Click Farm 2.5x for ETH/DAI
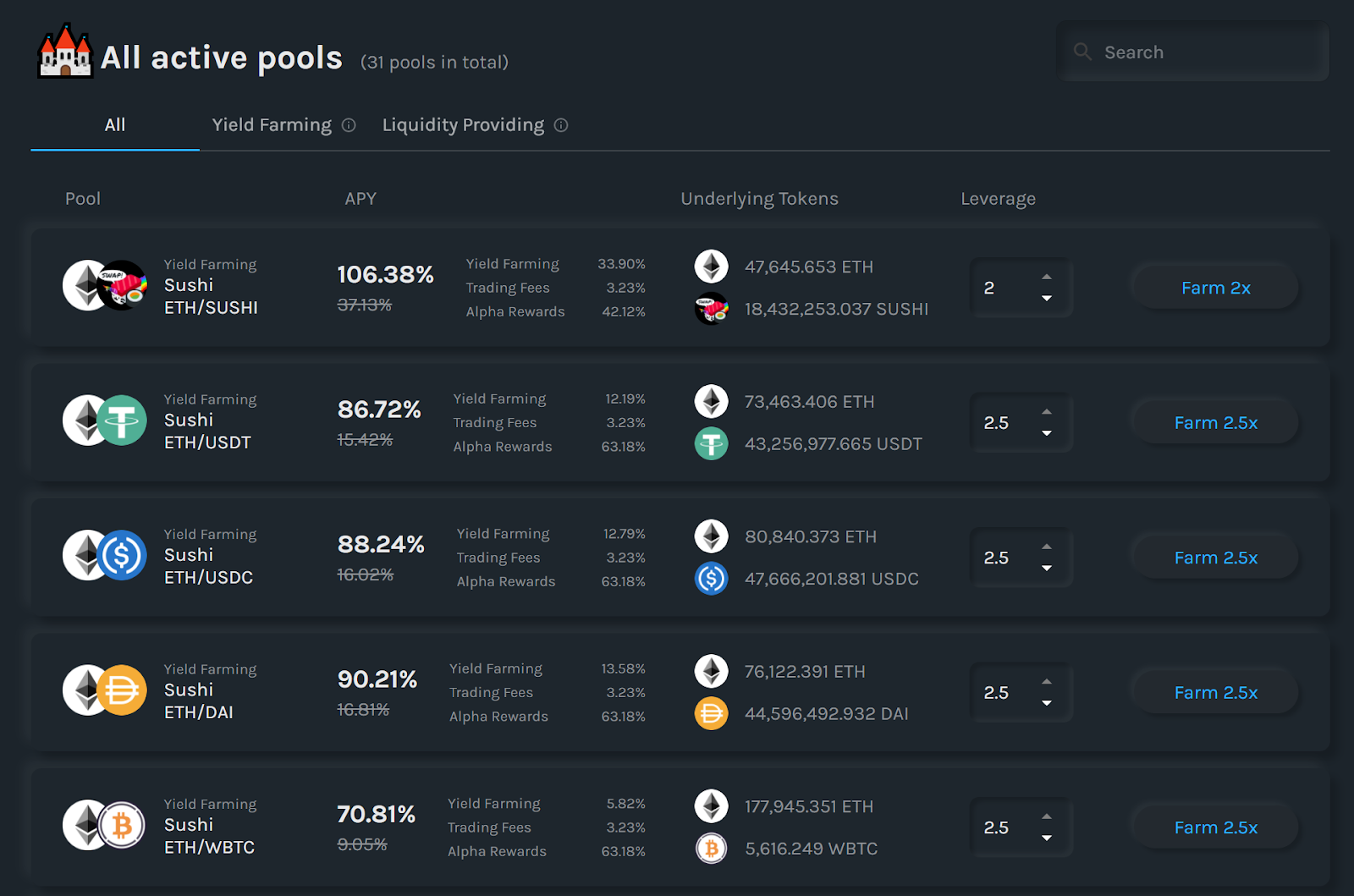This screenshot has height=896, width=1354. tap(1215, 692)
